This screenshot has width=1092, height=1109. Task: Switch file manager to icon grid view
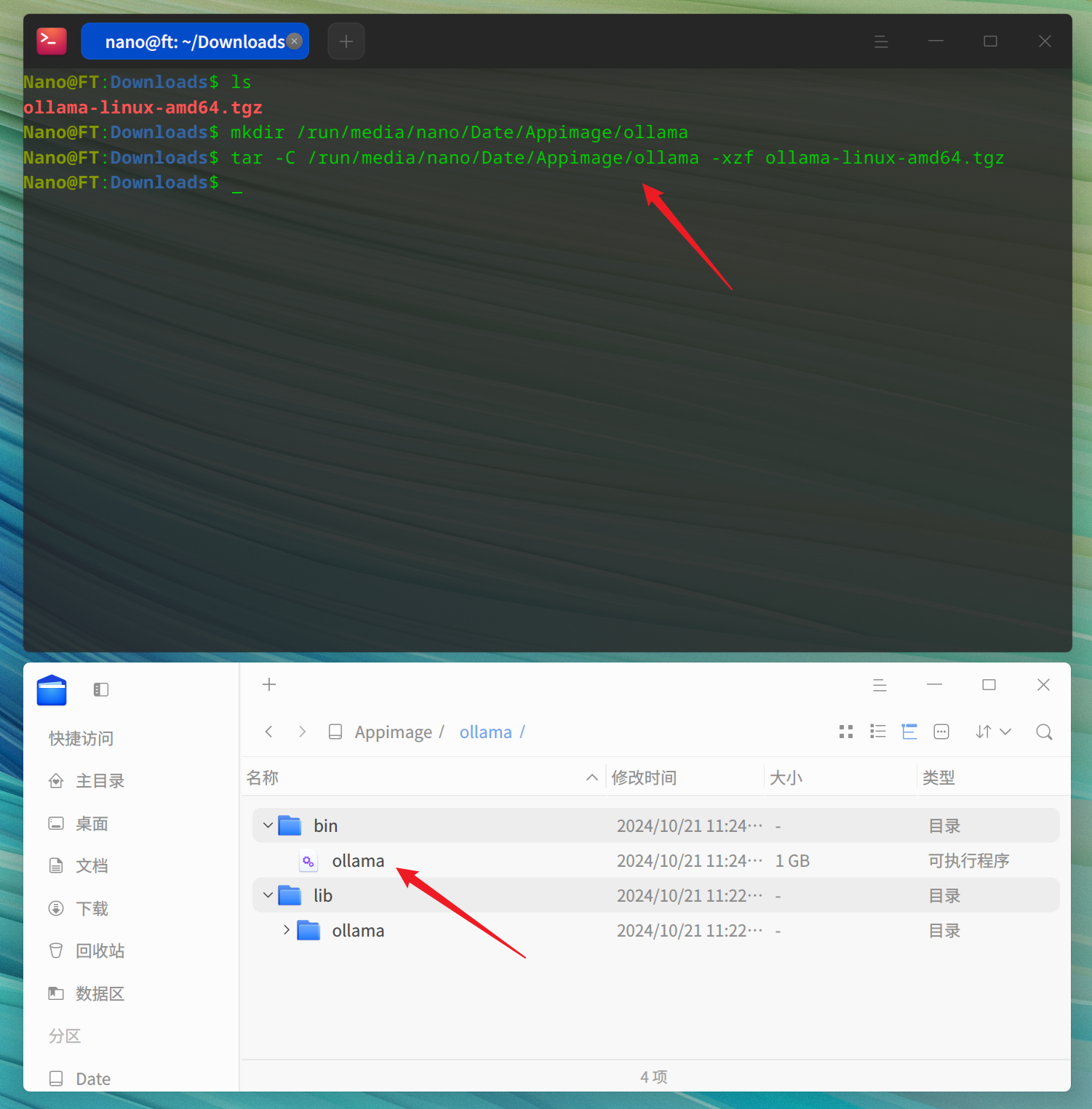[x=845, y=732]
